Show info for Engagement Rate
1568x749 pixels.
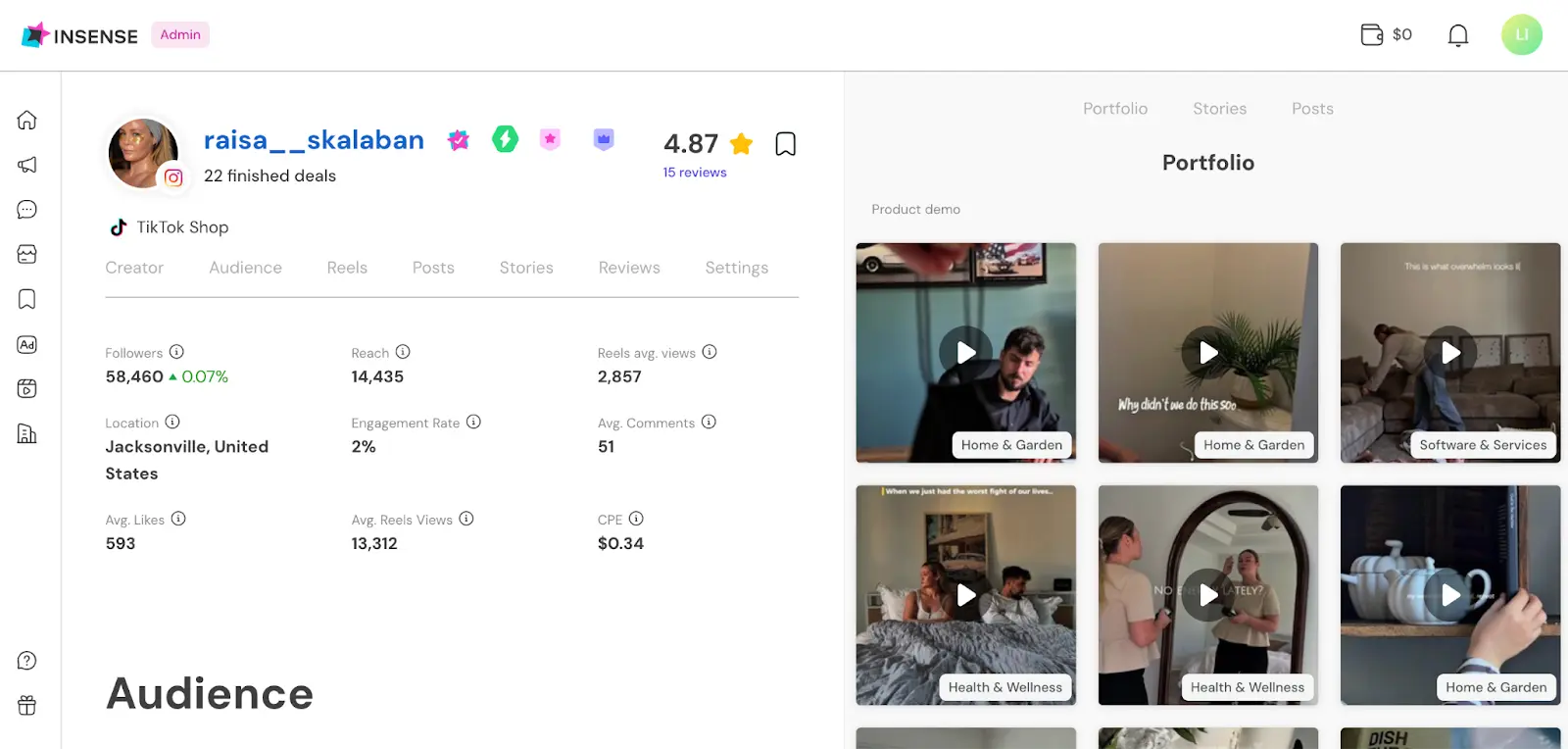tap(473, 422)
